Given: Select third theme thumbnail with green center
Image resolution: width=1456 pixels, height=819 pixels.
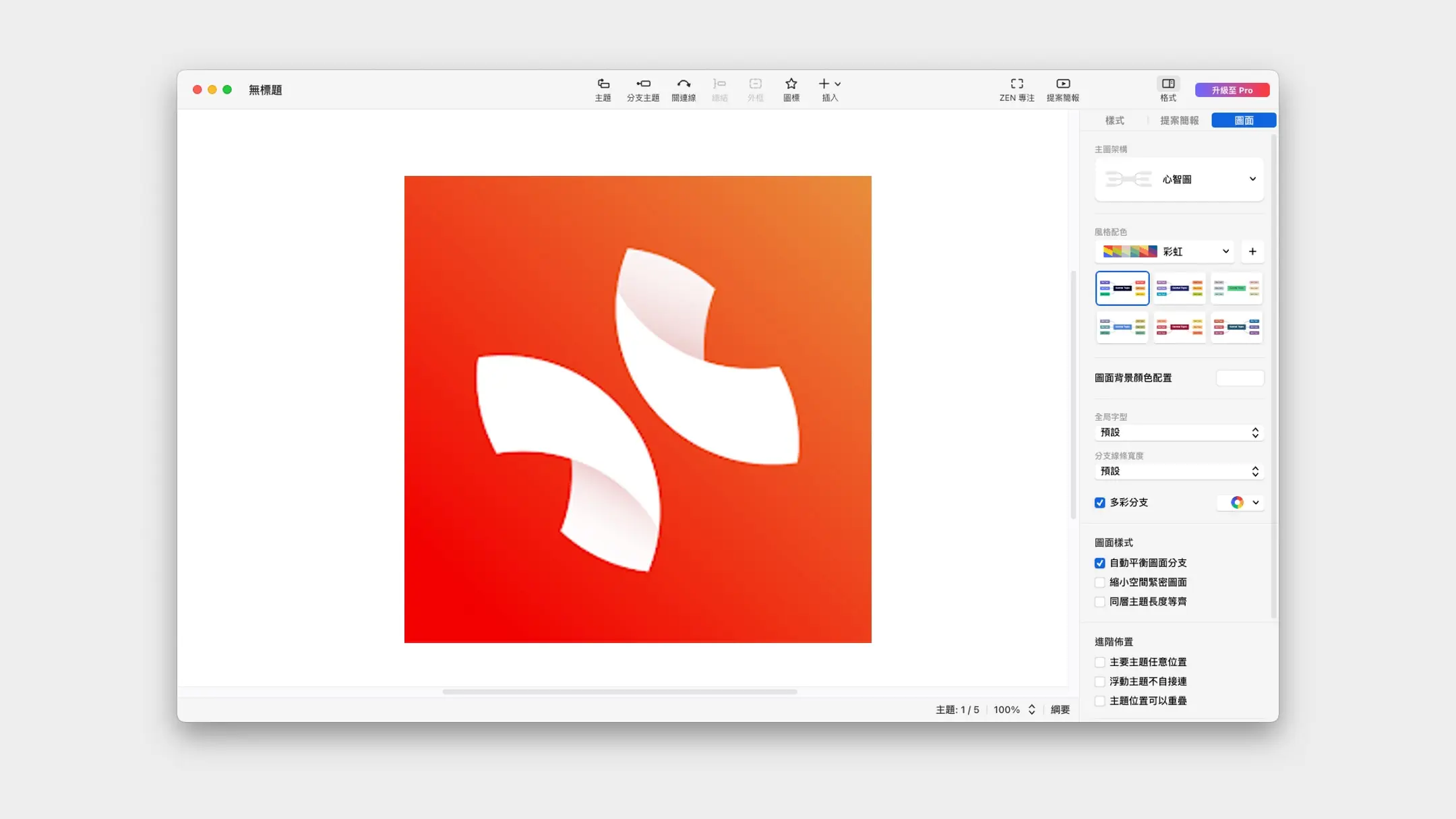Looking at the screenshot, I should (x=1236, y=289).
